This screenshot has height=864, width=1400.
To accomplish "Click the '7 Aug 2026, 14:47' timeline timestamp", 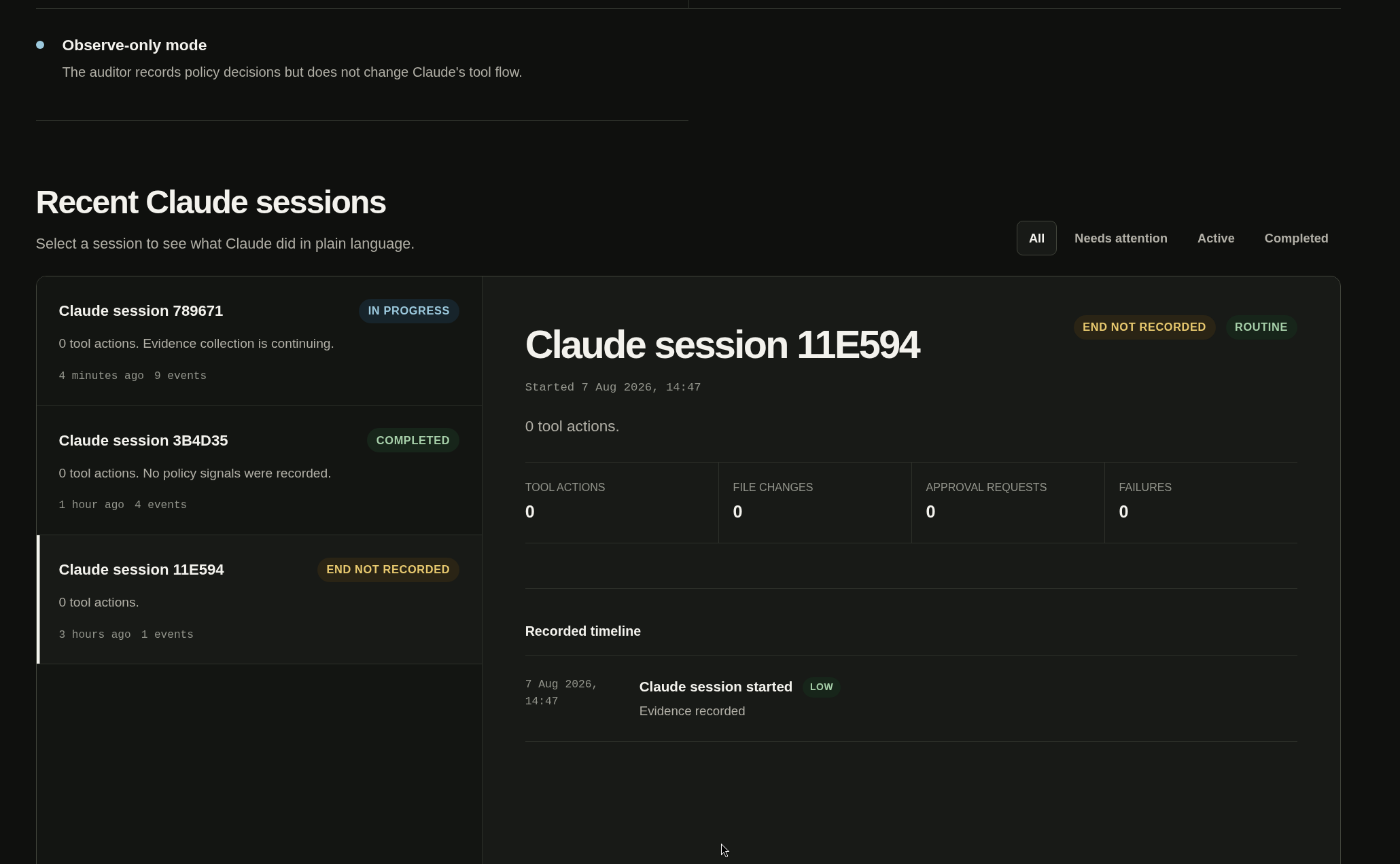I will (x=561, y=693).
